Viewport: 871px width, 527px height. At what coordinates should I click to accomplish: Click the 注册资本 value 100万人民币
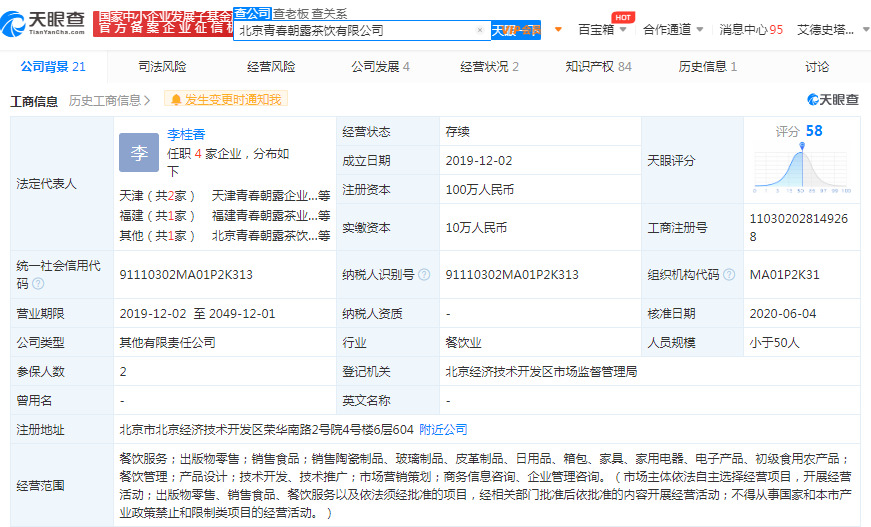pyautogui.click(x=479, y=189)
